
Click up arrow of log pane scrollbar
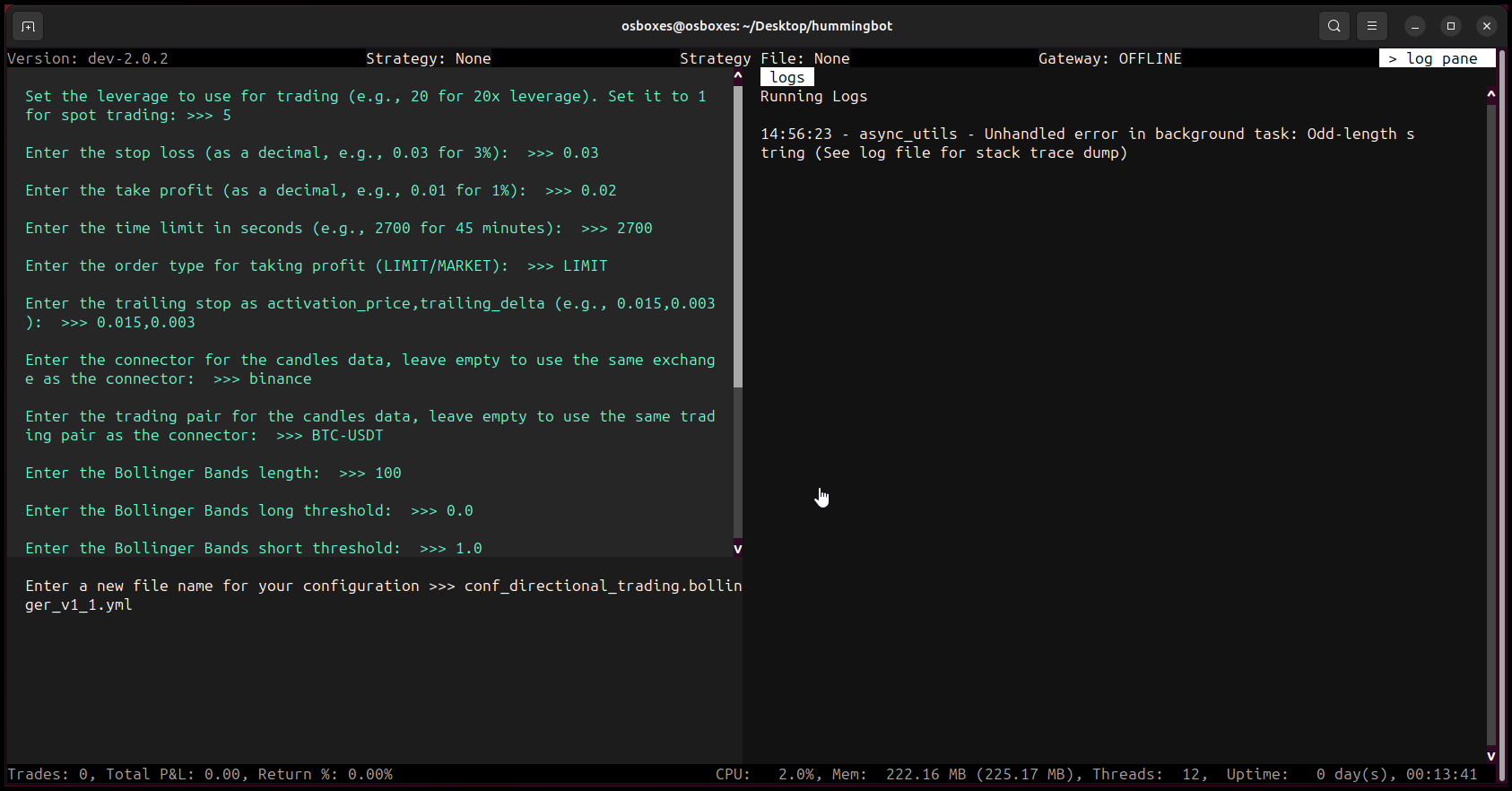pos(1490,93)
